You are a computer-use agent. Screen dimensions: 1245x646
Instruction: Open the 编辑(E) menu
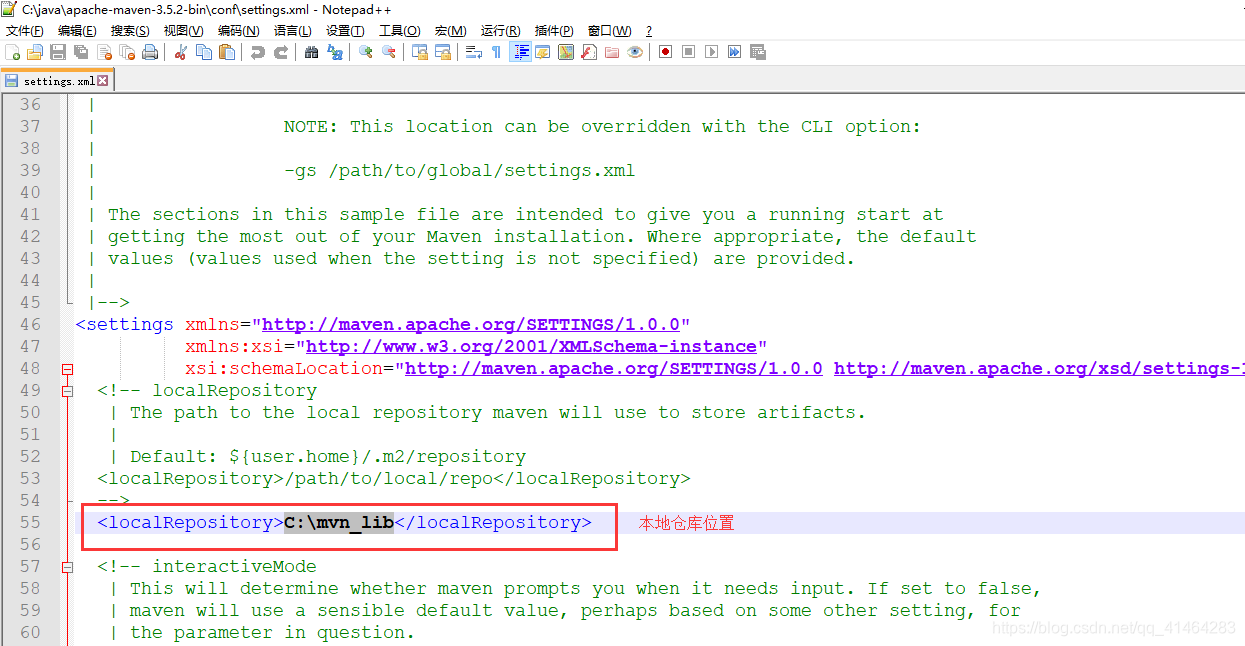pyautogui.click(x=77, y=31)
